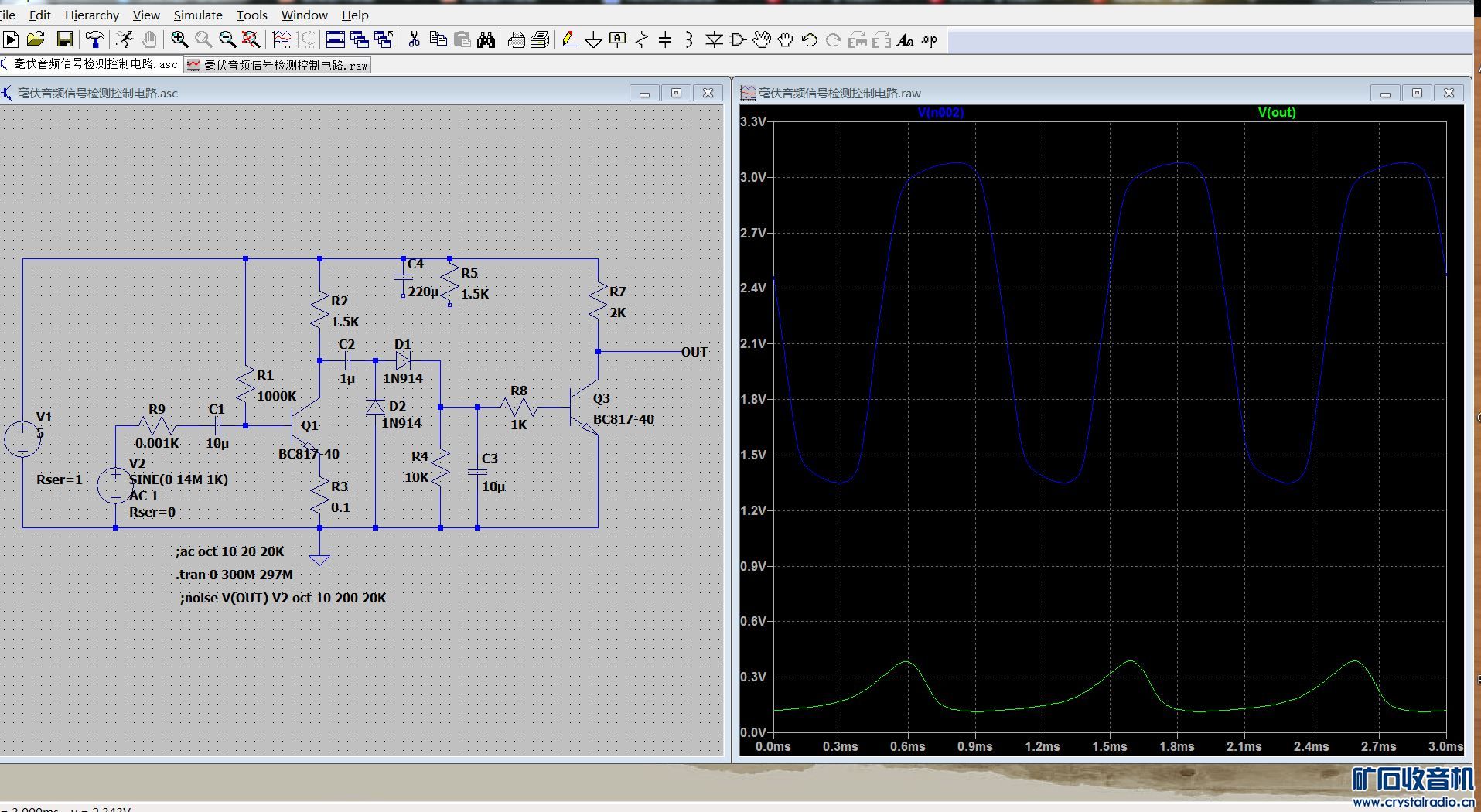This screenshot has width=1481, height=812.
Task: Select the Draw Wire pencil tool
Action: pyautogui.click(x=570, y=39)
